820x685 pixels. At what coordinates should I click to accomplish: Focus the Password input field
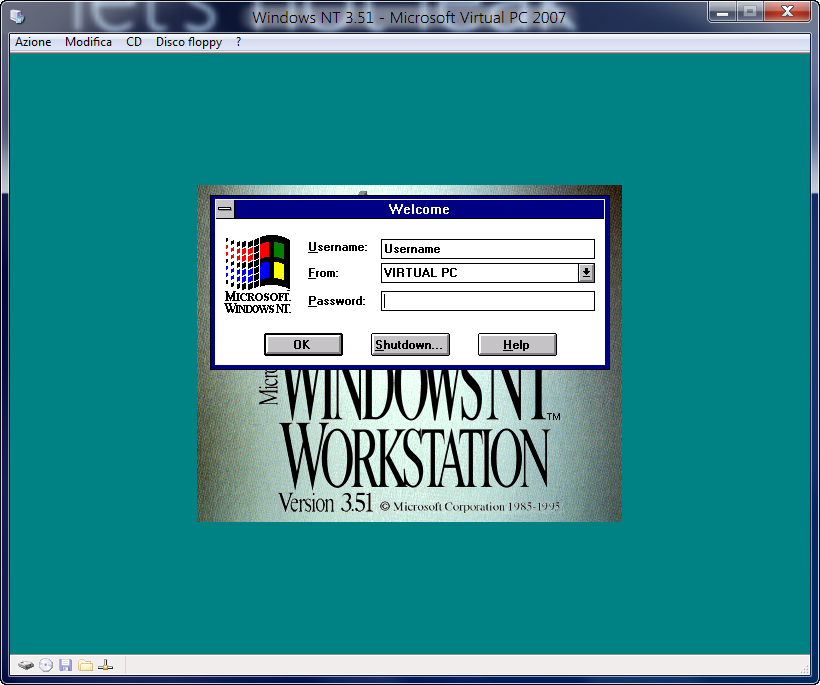tap(488, 301)
